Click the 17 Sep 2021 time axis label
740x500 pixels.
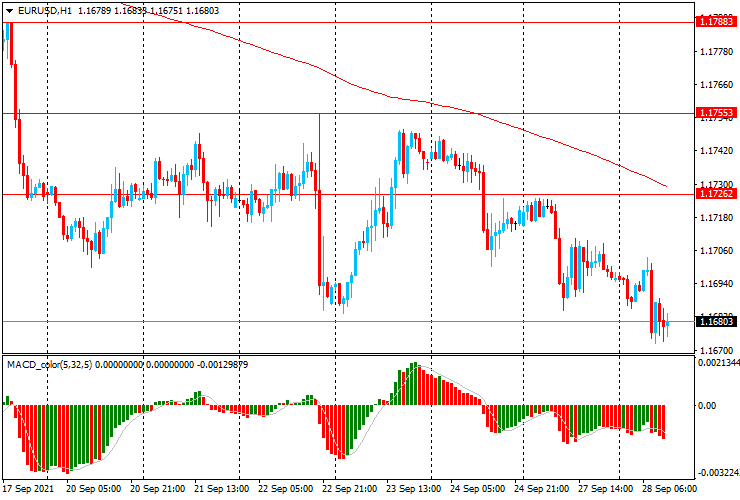28,488
